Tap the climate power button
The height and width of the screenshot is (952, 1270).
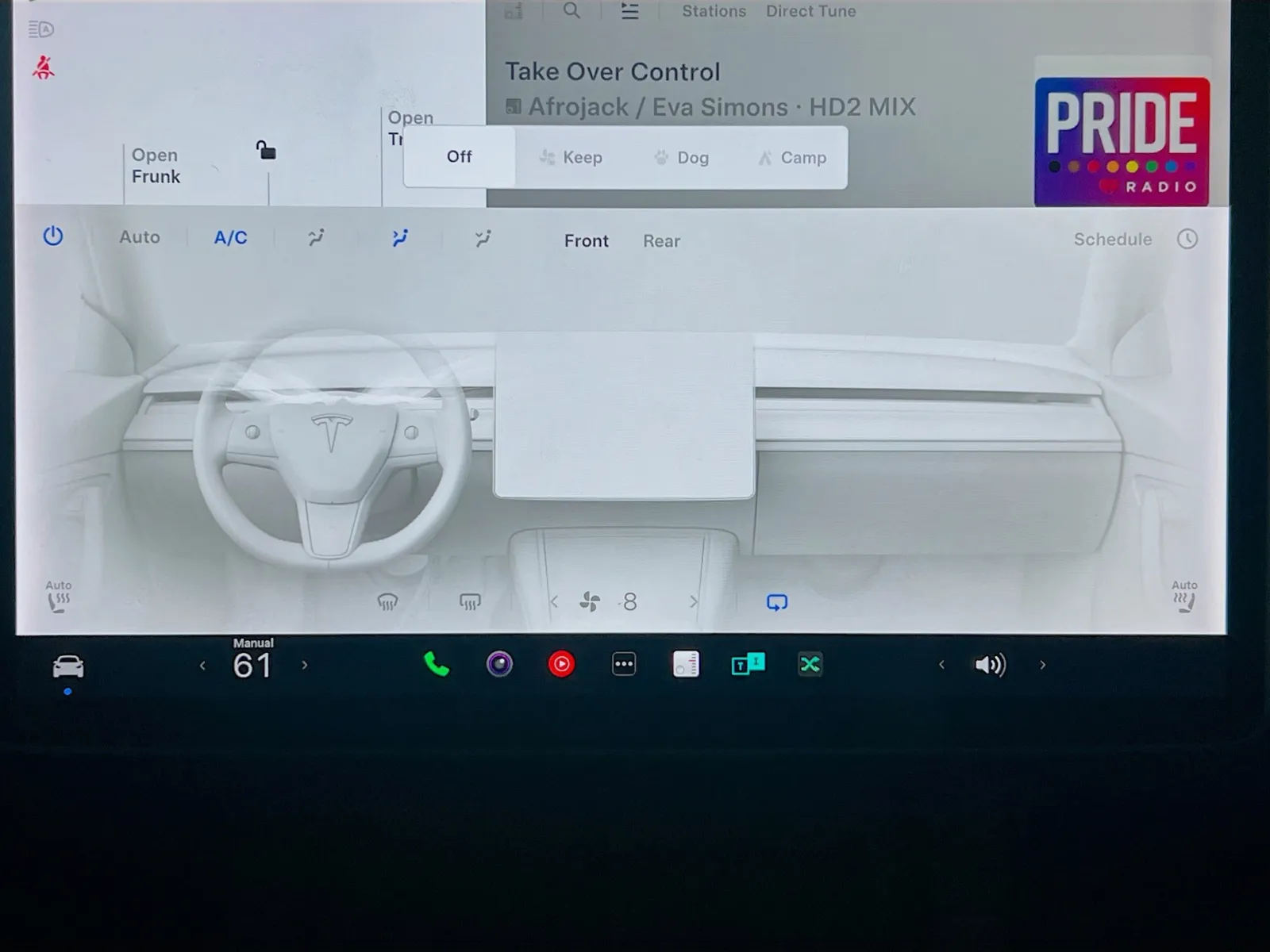[53, 236]
